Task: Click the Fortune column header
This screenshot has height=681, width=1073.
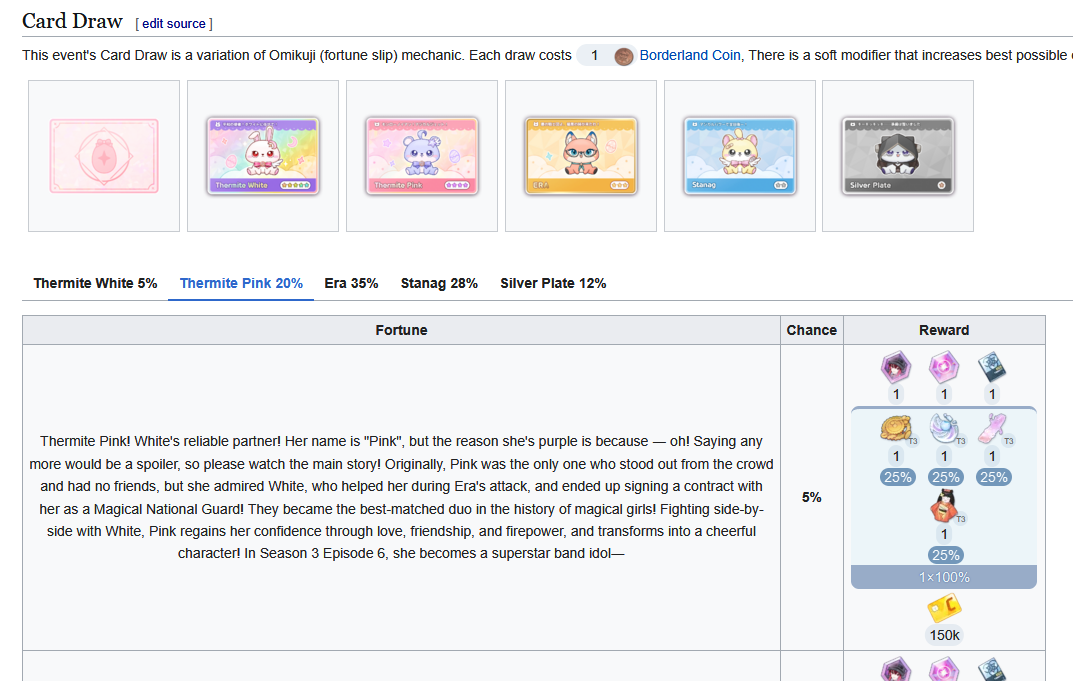Action: [401, 330]
